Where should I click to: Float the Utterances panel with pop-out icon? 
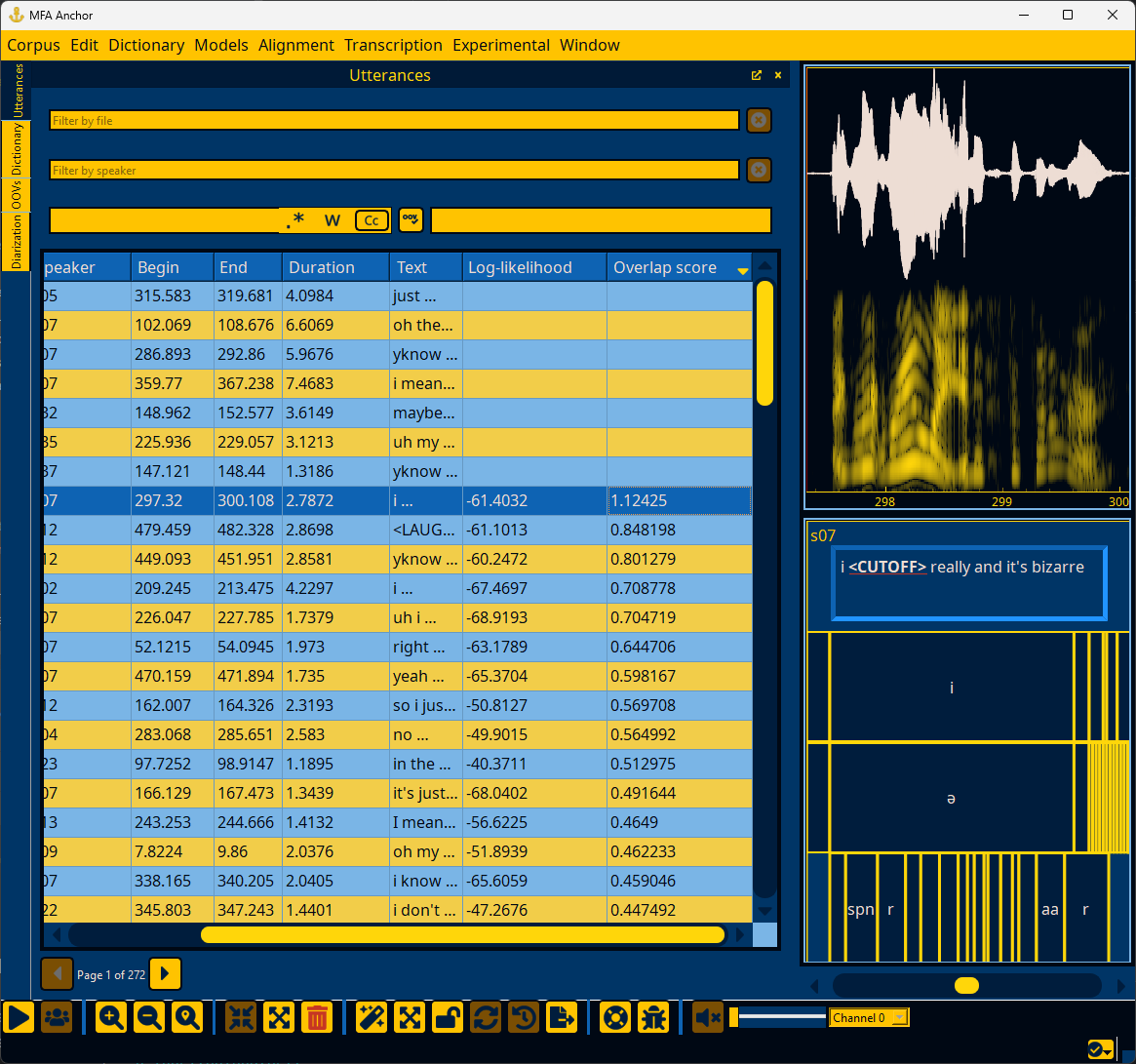(x=757, y=75)
